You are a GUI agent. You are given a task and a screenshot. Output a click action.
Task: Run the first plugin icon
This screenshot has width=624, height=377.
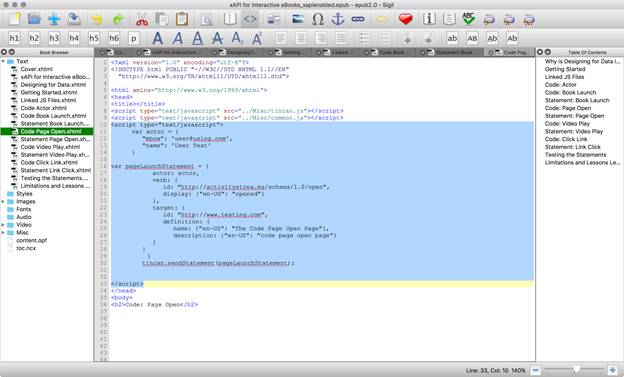tap(489, 20)
